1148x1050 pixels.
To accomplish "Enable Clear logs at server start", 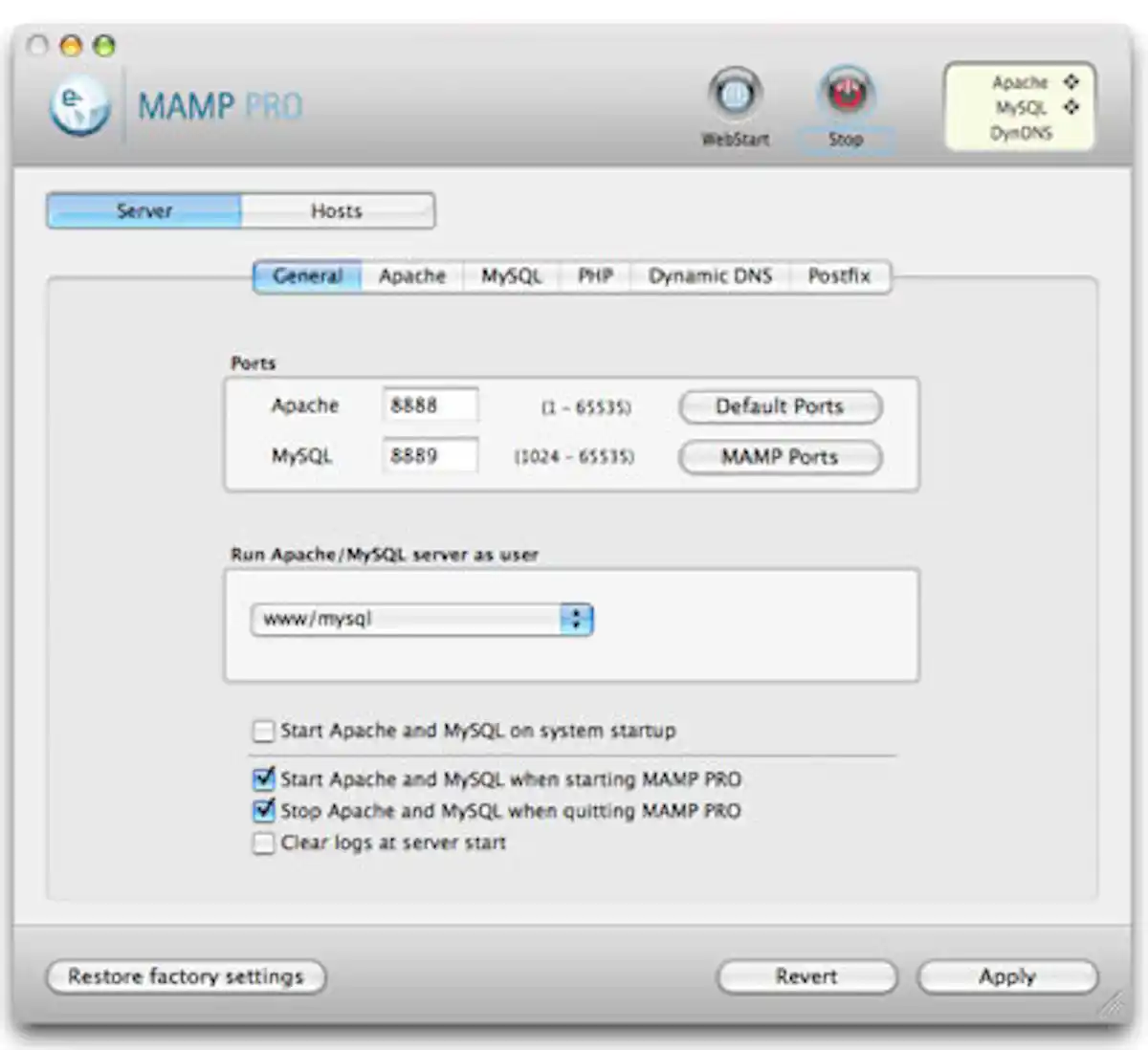I will tap(263, 843).
